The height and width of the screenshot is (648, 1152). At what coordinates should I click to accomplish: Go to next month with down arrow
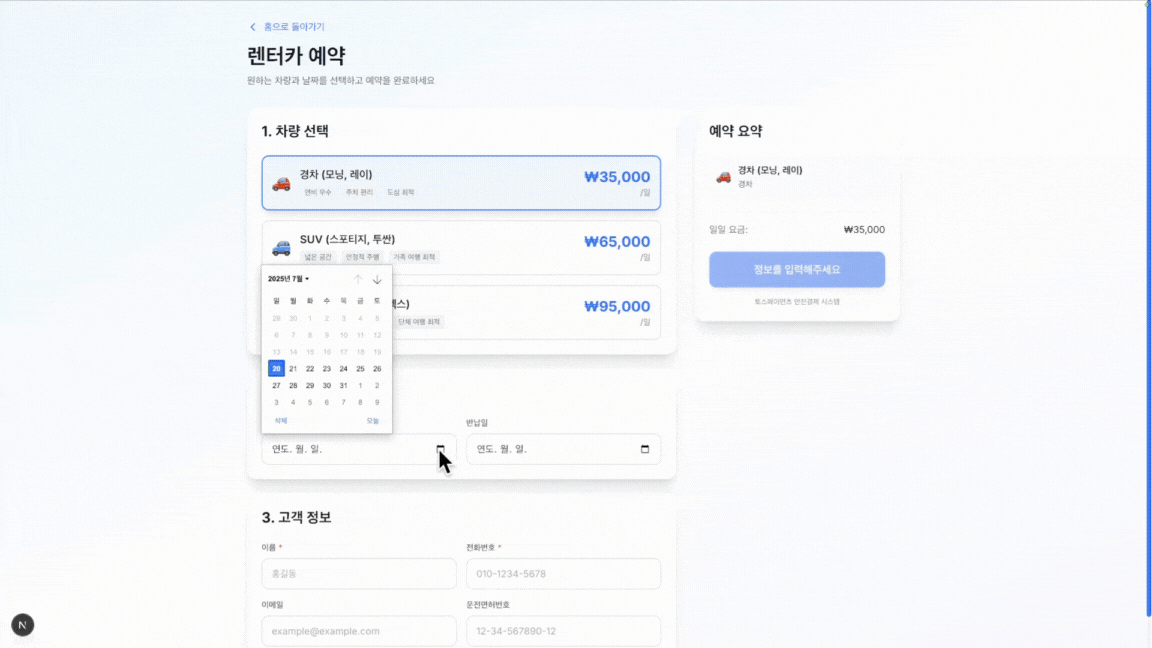click(377, 279)
